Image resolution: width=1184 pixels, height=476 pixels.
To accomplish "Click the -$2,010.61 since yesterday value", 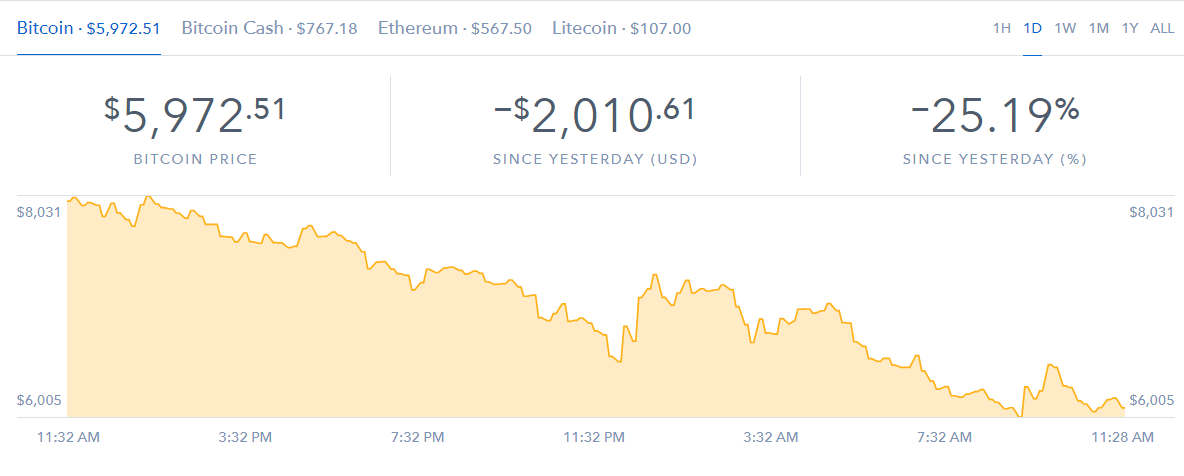I will (x=595, y=116).
